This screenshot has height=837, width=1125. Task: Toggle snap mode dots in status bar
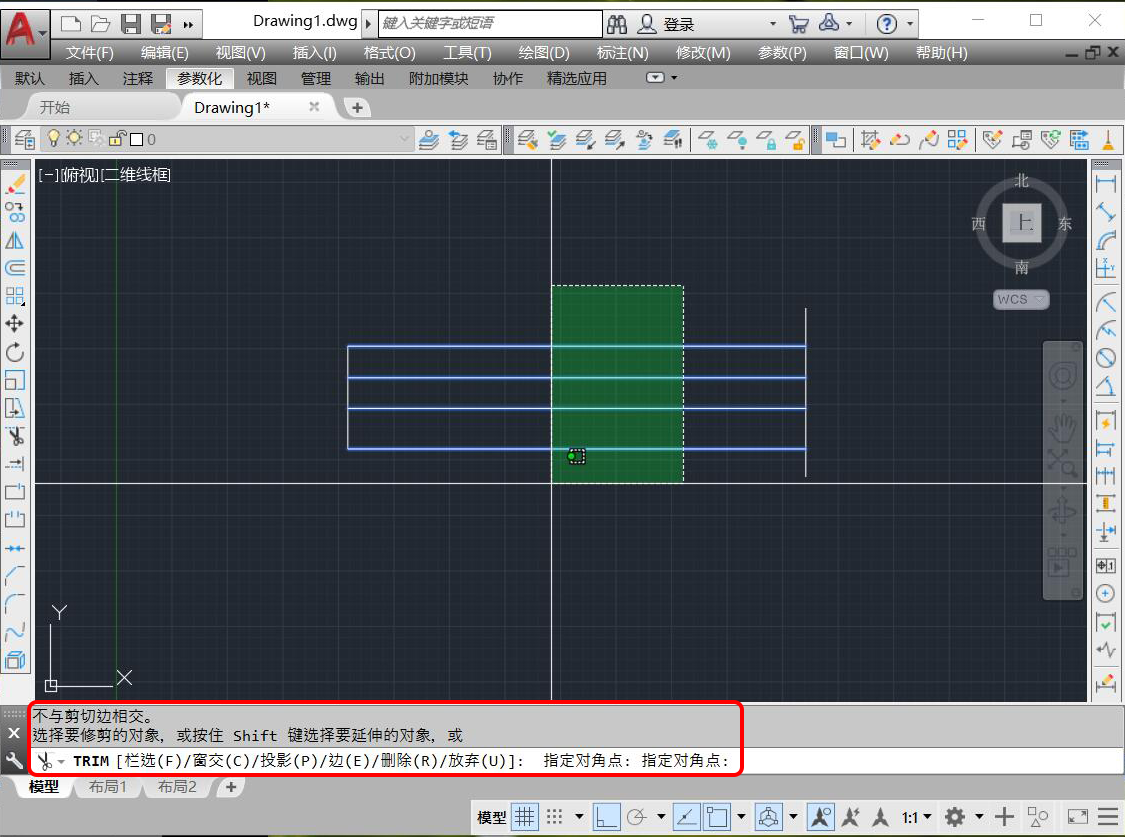click(x=555, y=817)
